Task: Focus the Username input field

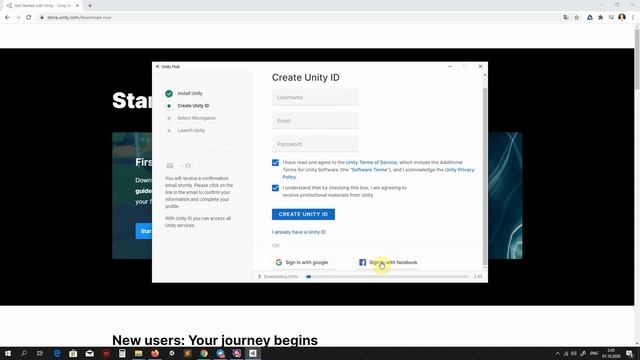Action: pyautogui.click(x=315, y=98)
